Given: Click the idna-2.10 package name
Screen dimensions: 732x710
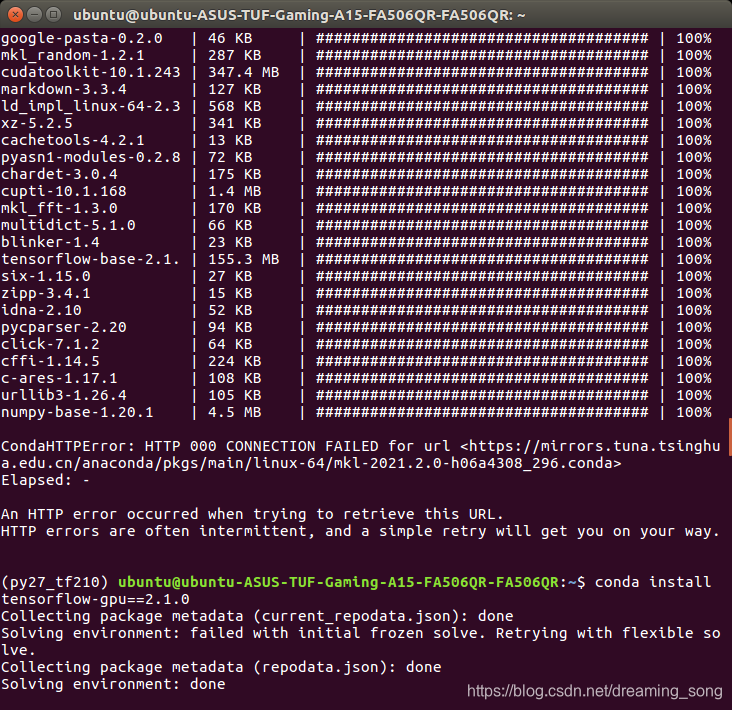Looking at the screenshot, I should click(42, 310).
